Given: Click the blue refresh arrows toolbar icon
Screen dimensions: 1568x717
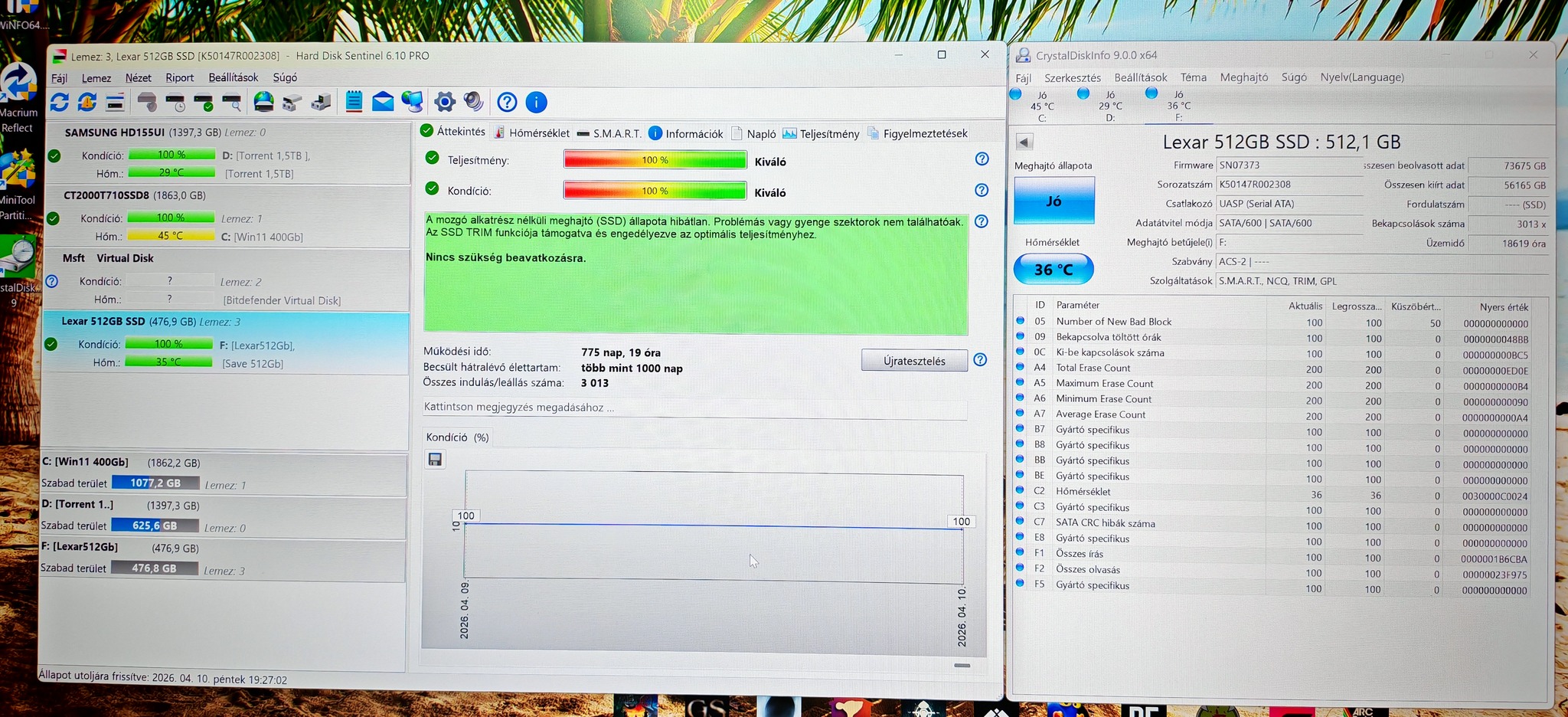Looking at the screenshot, I should [x=60, y=102].
